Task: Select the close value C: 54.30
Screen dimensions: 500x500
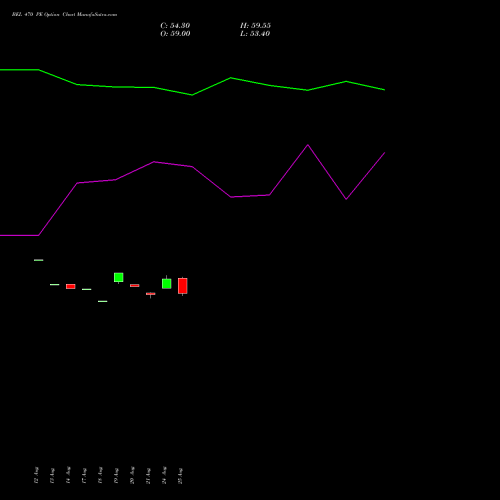Action: [x=175, y=26]
